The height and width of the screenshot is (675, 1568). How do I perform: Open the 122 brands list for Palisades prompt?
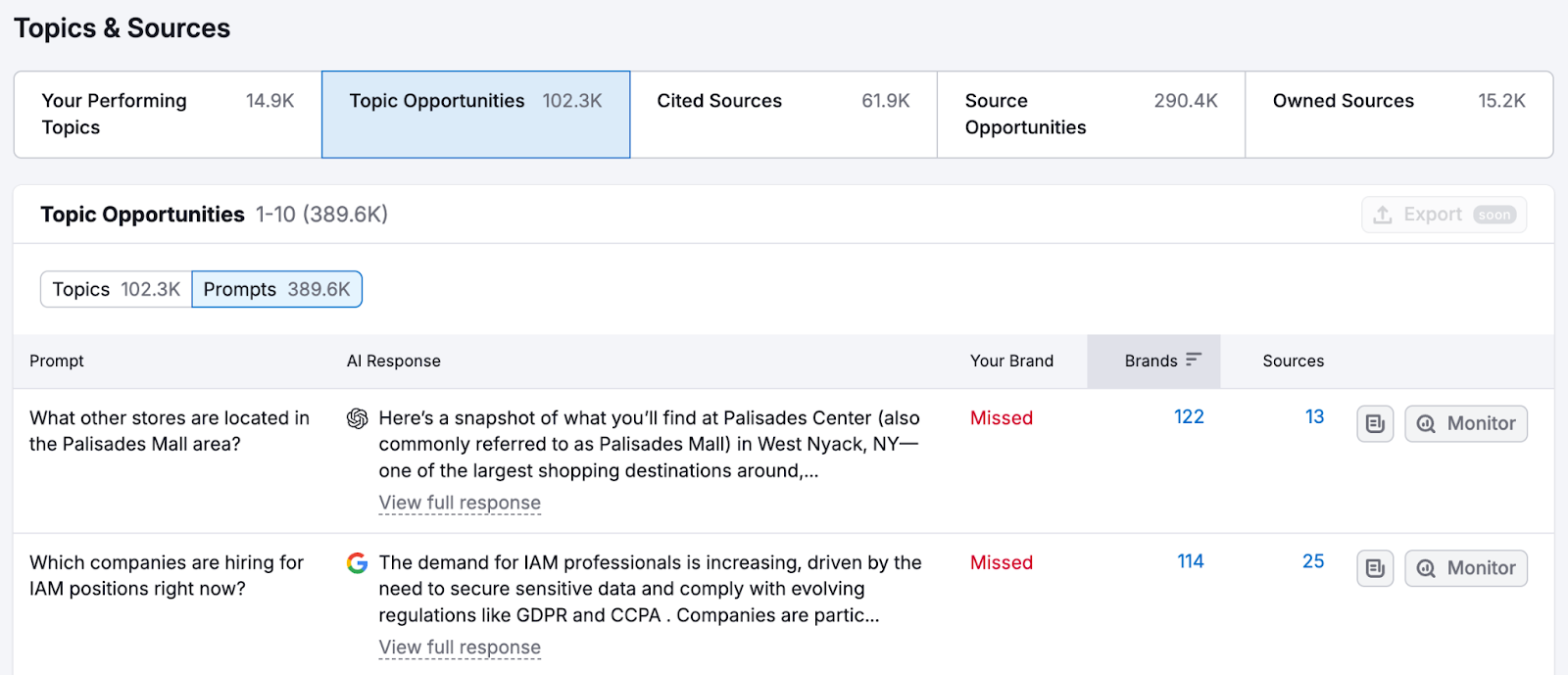coord(1188,416)
